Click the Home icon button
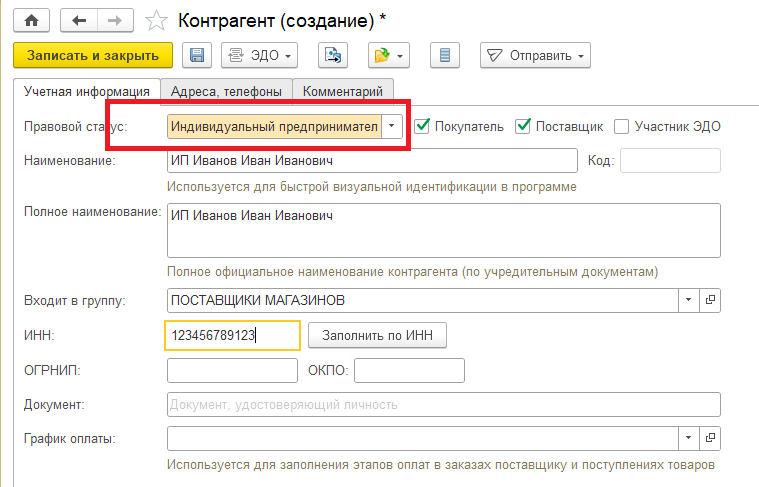Viewport: 759px width, 487px height. tap(32, 20)
